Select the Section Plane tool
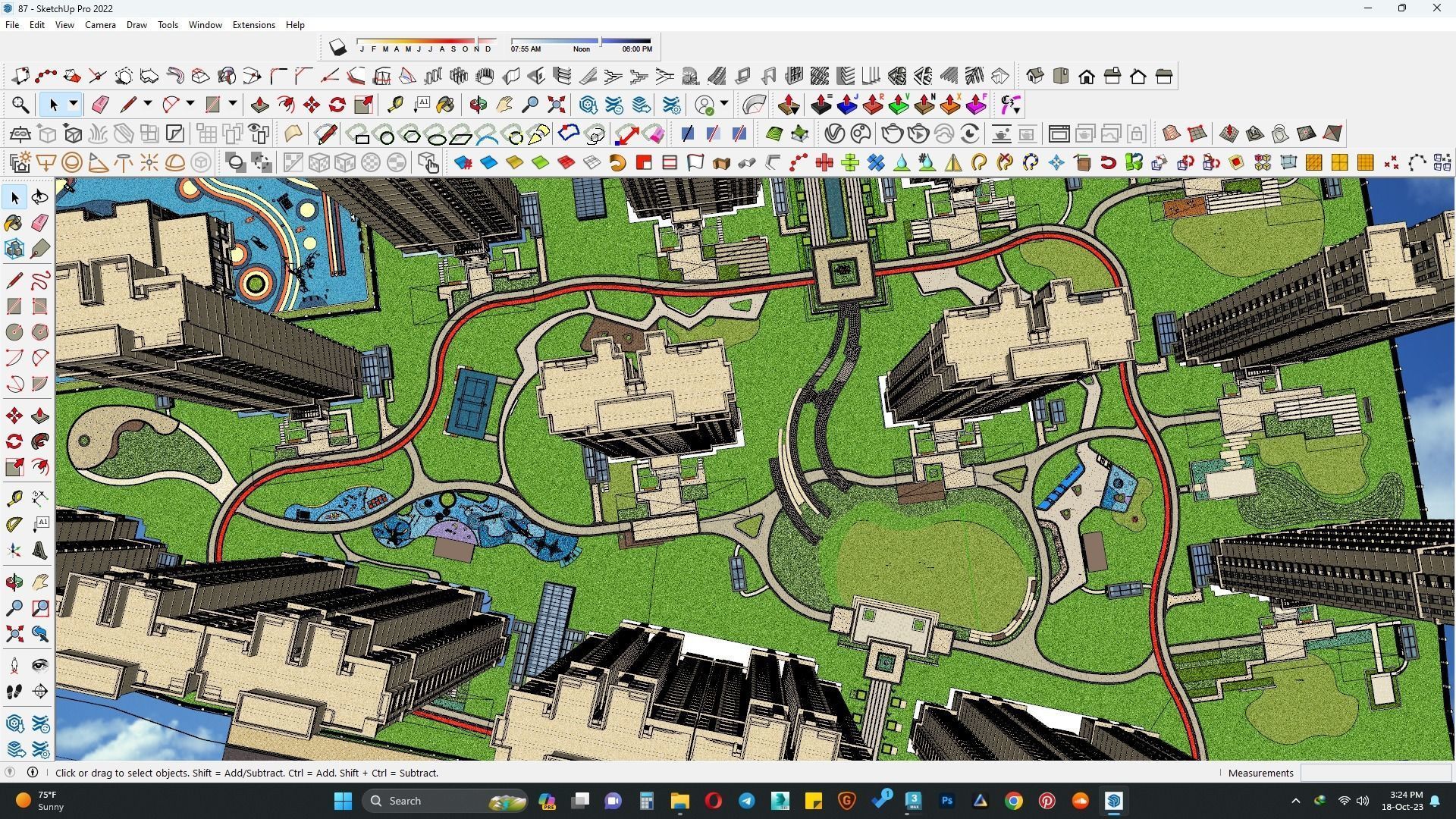The height and width of the screenshot is (819, 1456). (x=40, y=692)
